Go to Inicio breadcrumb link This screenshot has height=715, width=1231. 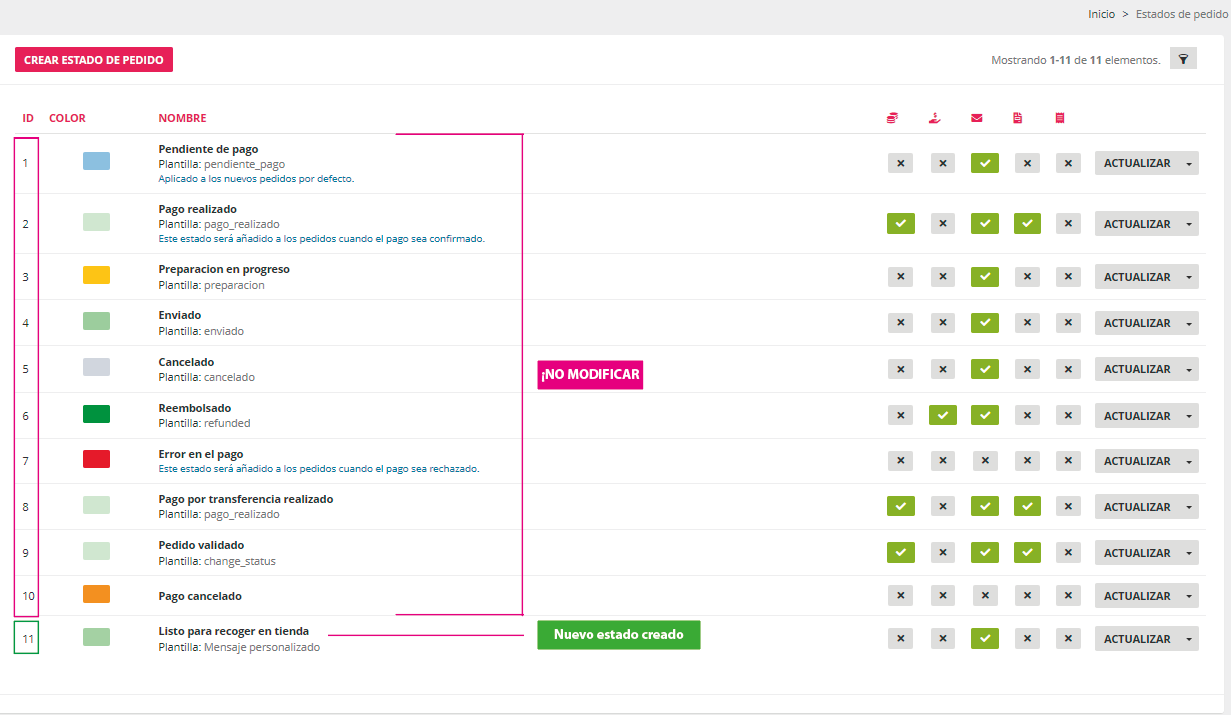pyautogui.click(x=1101, y=14)
